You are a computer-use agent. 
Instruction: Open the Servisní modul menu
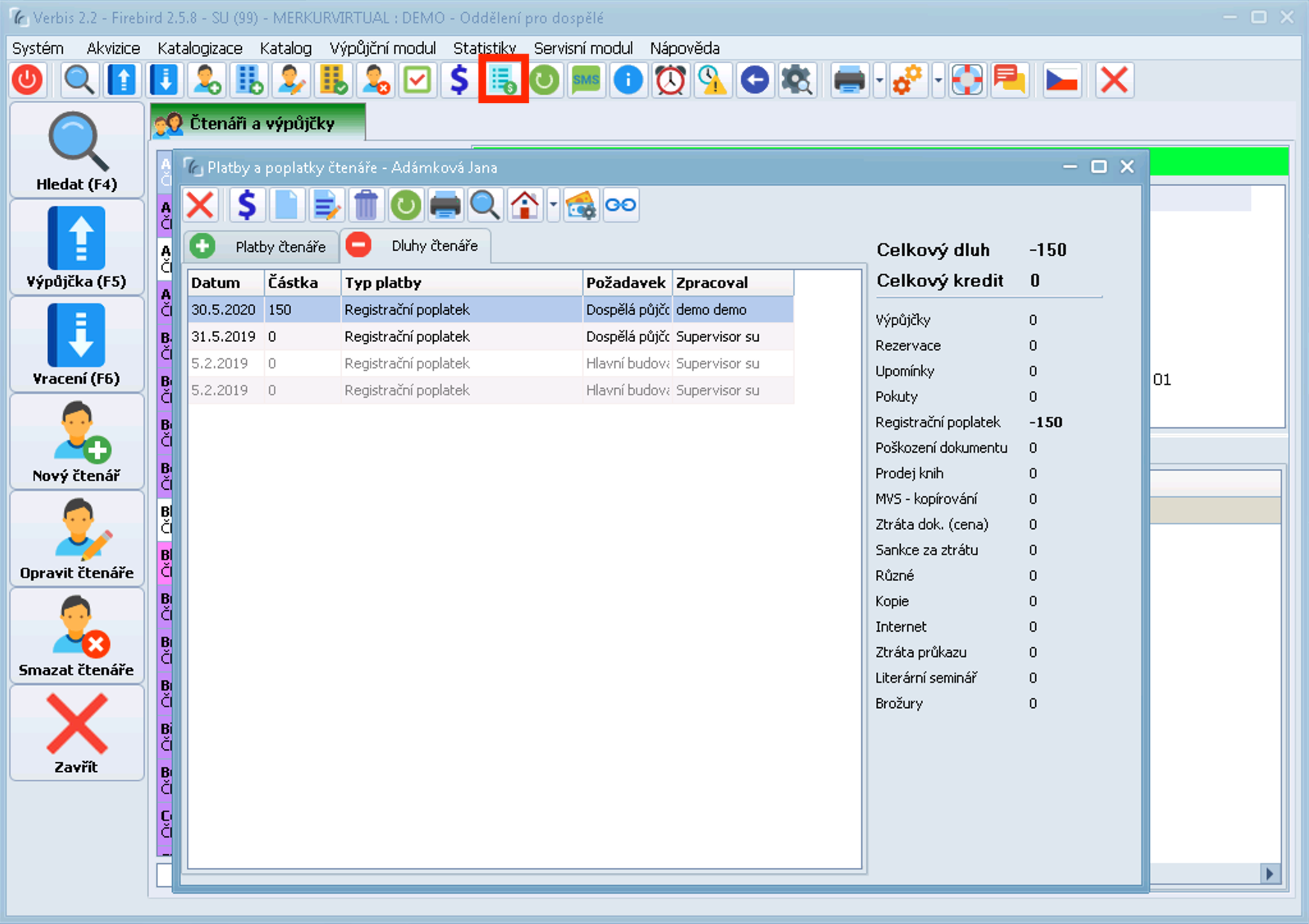[583, 49]
